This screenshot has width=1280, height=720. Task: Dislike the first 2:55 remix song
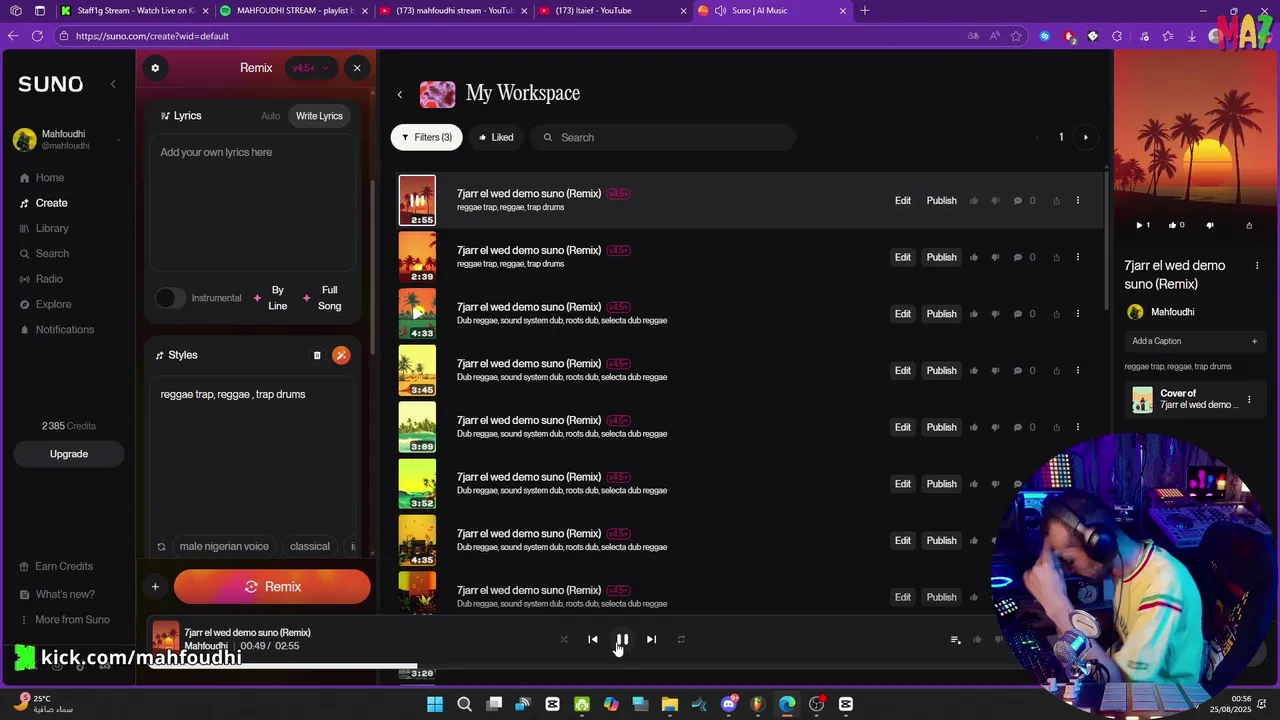coord(995,201)
